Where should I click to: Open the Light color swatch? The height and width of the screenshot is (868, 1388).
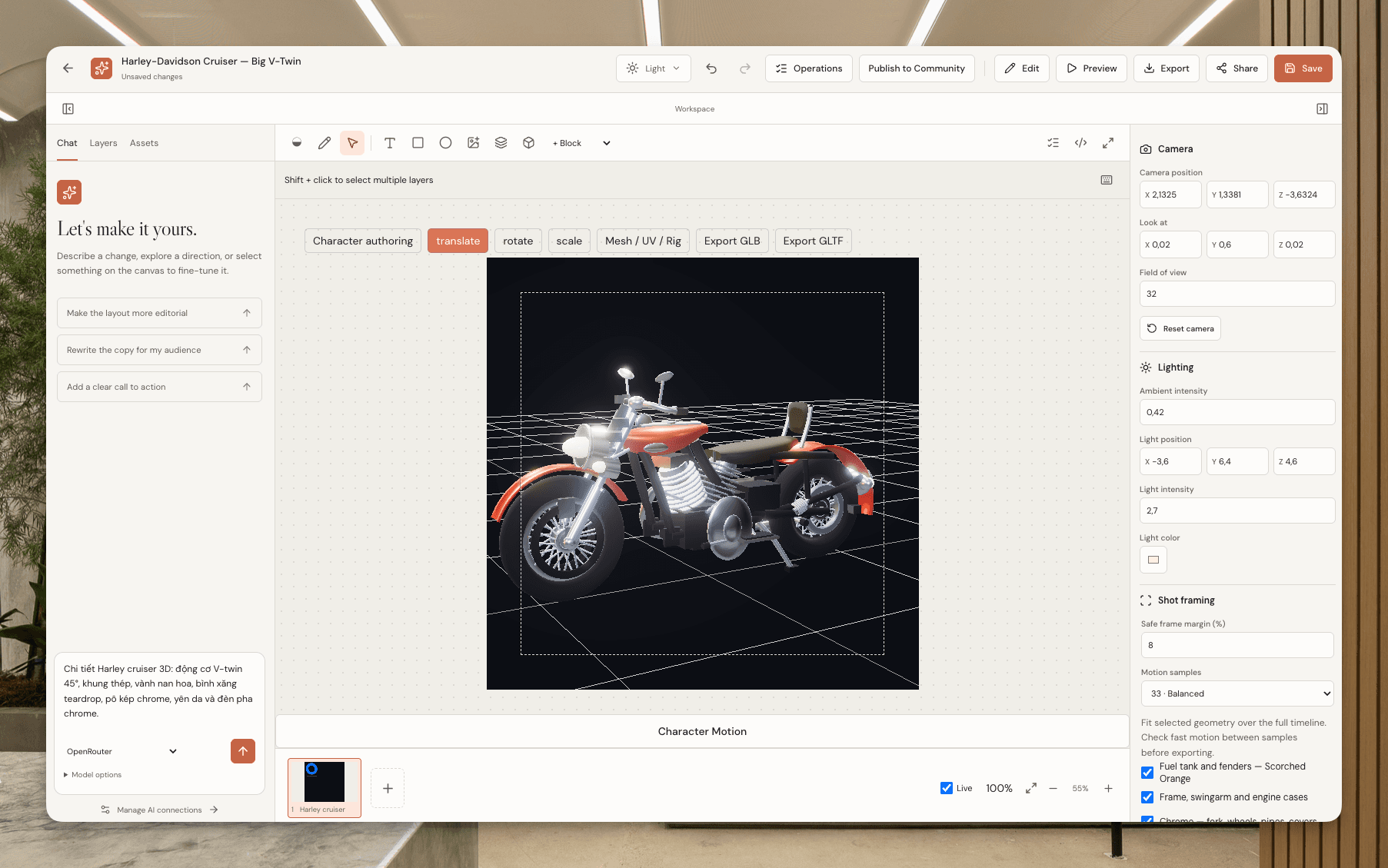[1153, 560]
